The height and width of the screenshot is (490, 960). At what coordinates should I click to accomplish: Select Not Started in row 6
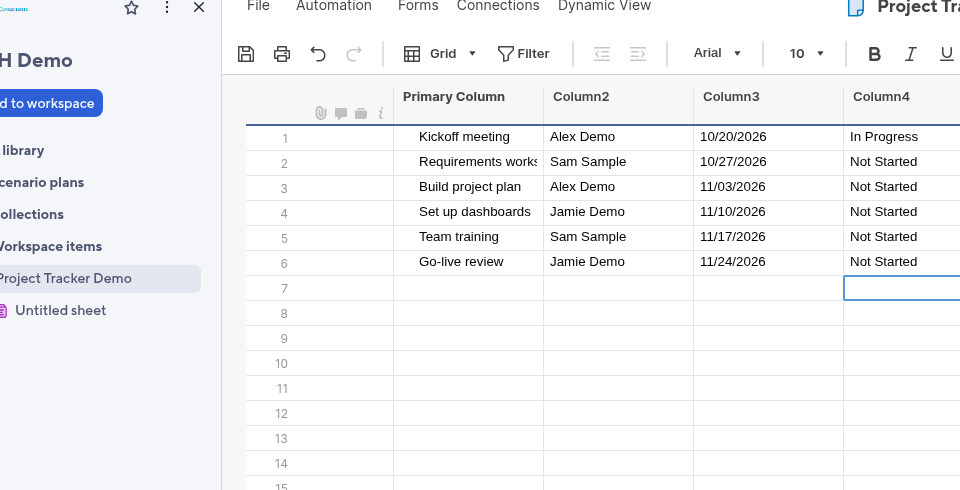click(x=902, y=263)
